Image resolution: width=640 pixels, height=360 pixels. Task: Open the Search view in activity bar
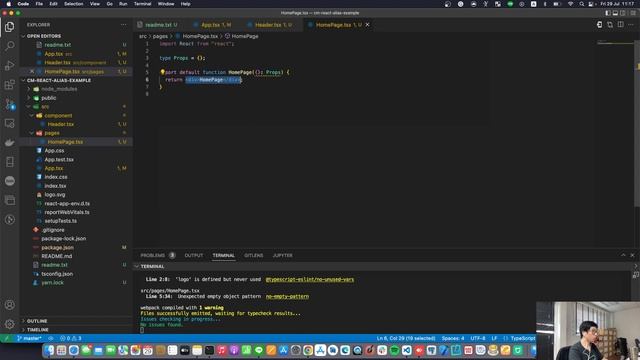coord(10,46)
